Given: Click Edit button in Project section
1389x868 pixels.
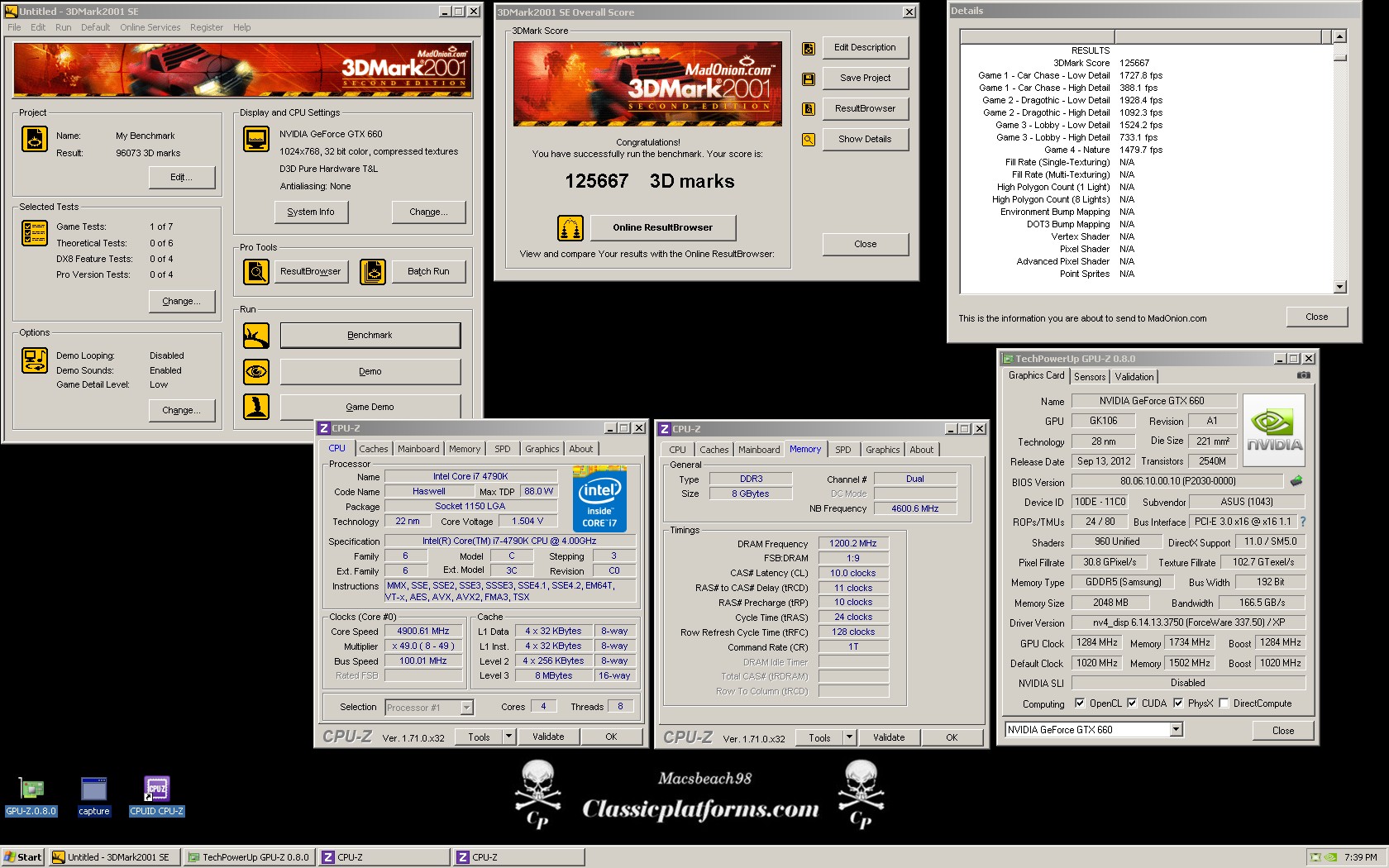Looking at the screenshot, I should (x=181, y=177).
